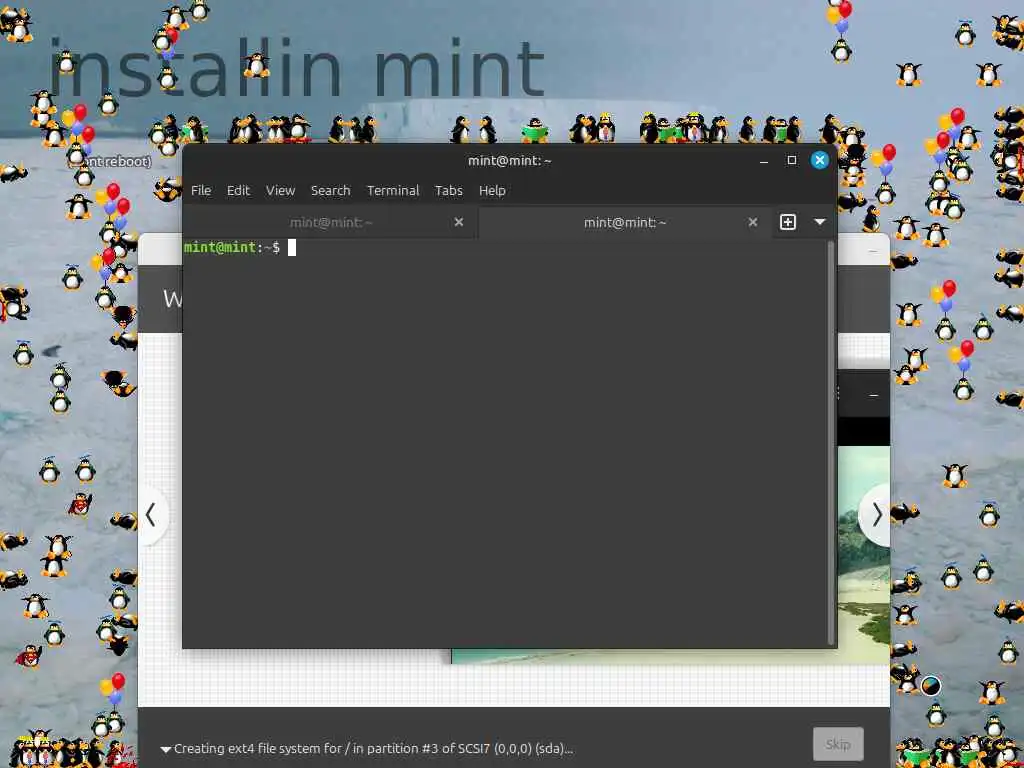Open the Terminal menu
The height and width of the screenshot is (768, 1024).
click(392, 190)
